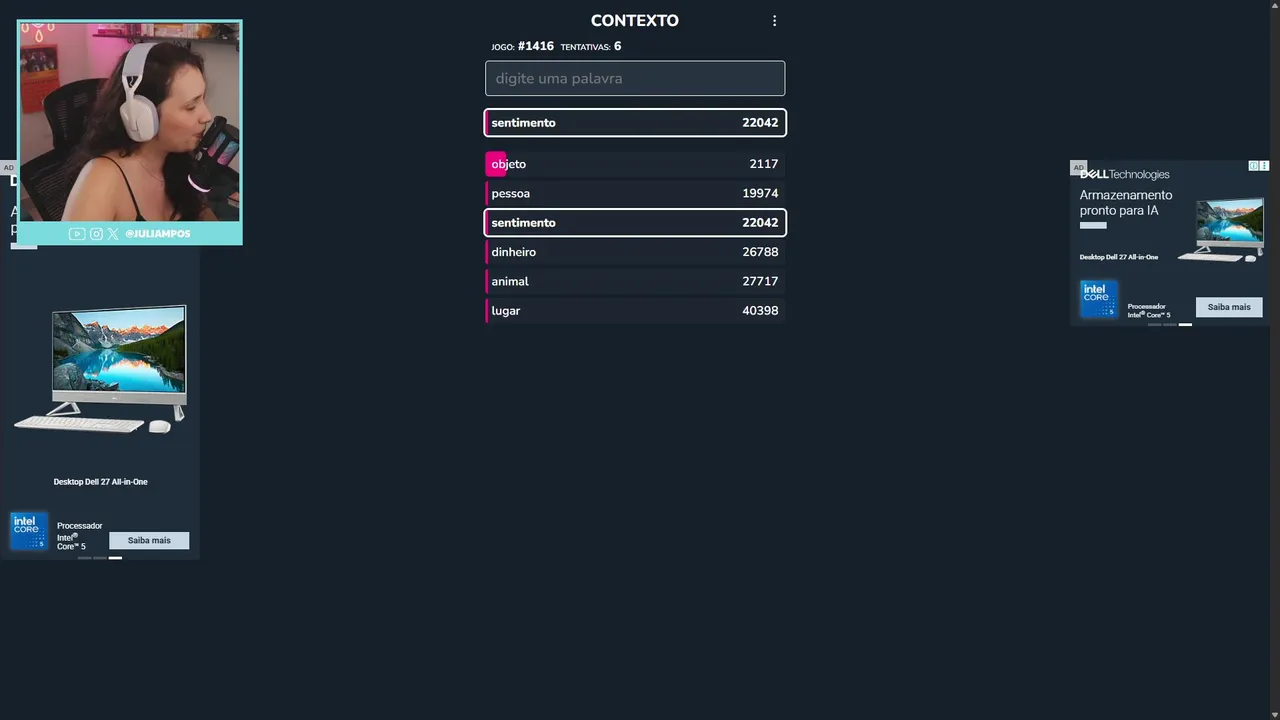Select the 'pessoa' guess row
1280x720 pixels.
[x=635, y=193]
